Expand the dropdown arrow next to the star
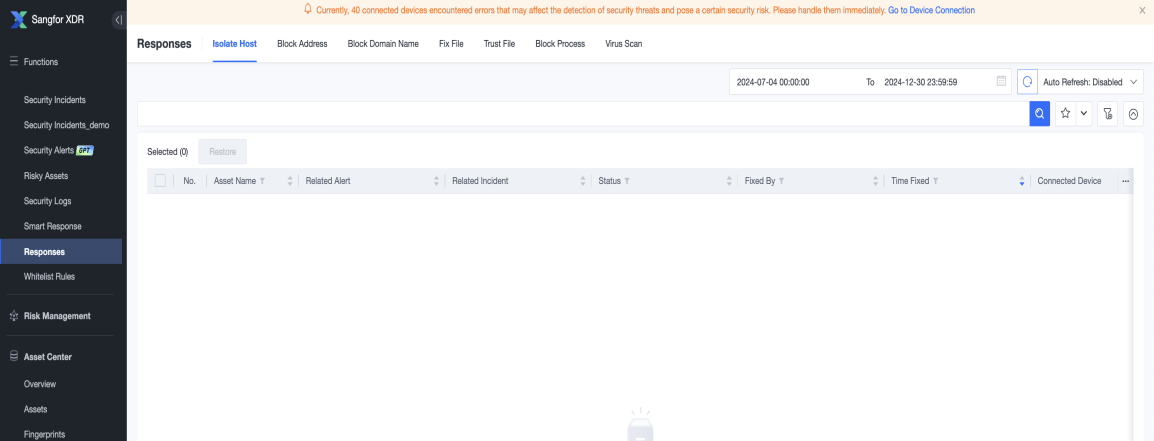This screenshot has height=441, width=1154. 1083,113
